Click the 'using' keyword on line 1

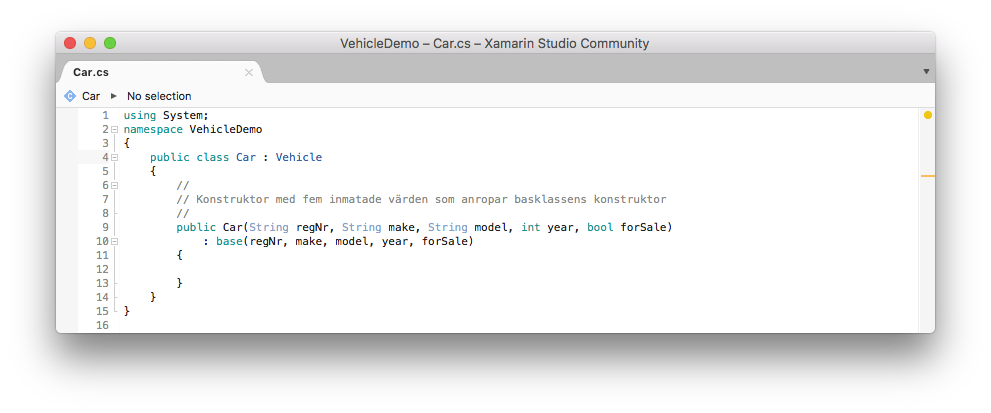[x=140, y=116]
